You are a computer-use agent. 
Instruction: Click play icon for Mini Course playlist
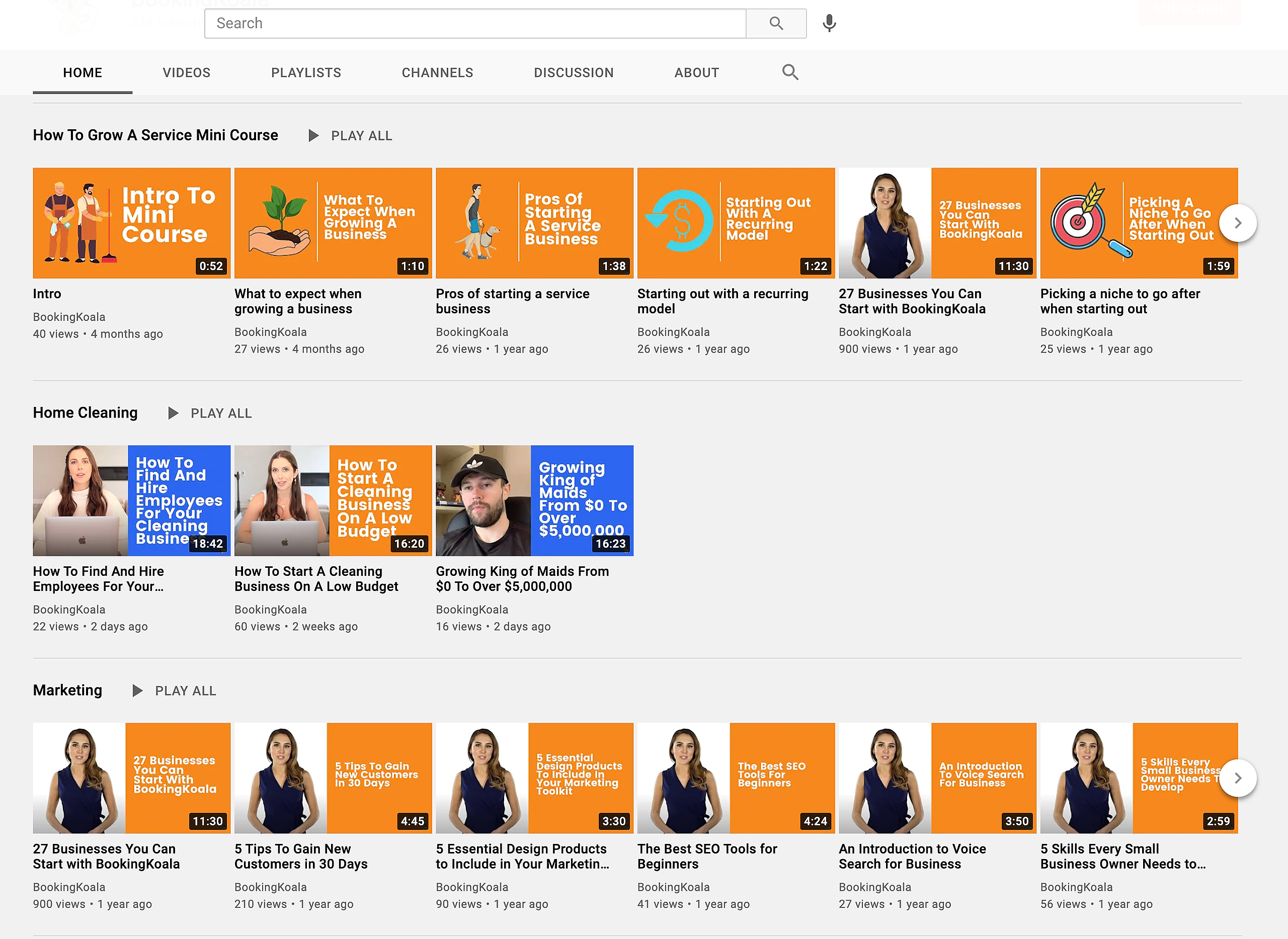[313, 136]
